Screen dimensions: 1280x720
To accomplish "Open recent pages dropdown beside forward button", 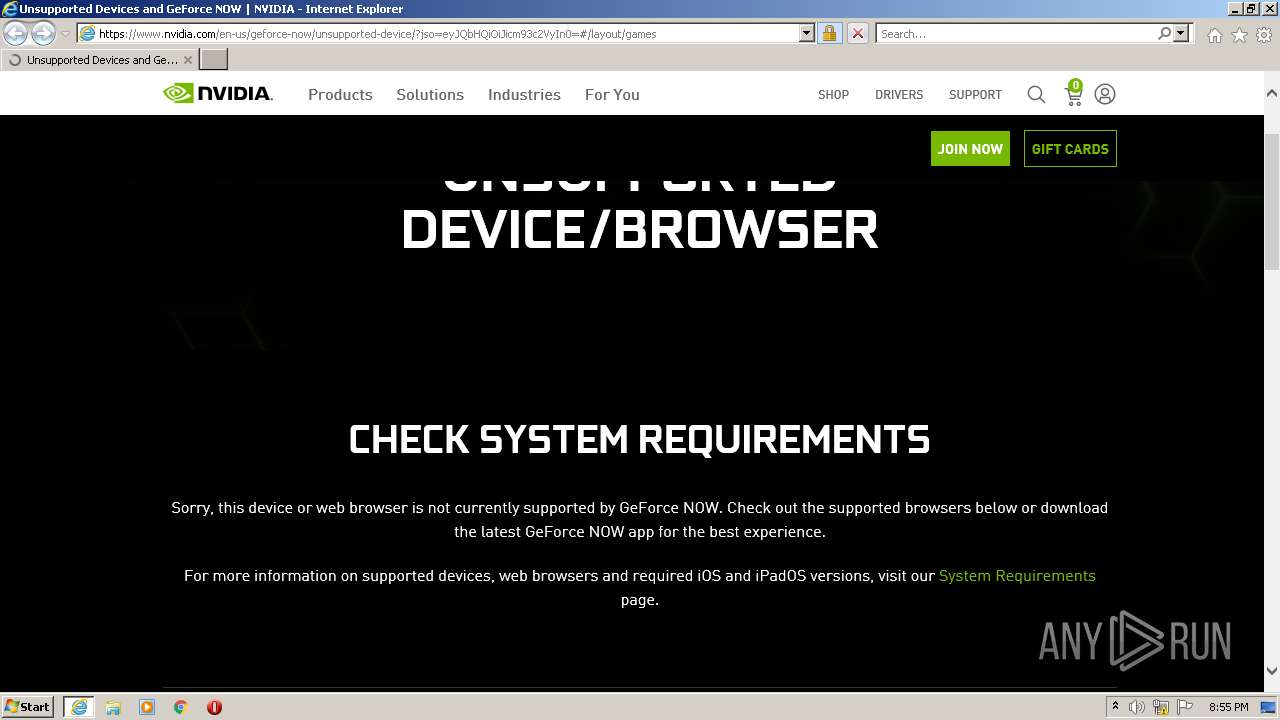I will click(x=65, y=34).
